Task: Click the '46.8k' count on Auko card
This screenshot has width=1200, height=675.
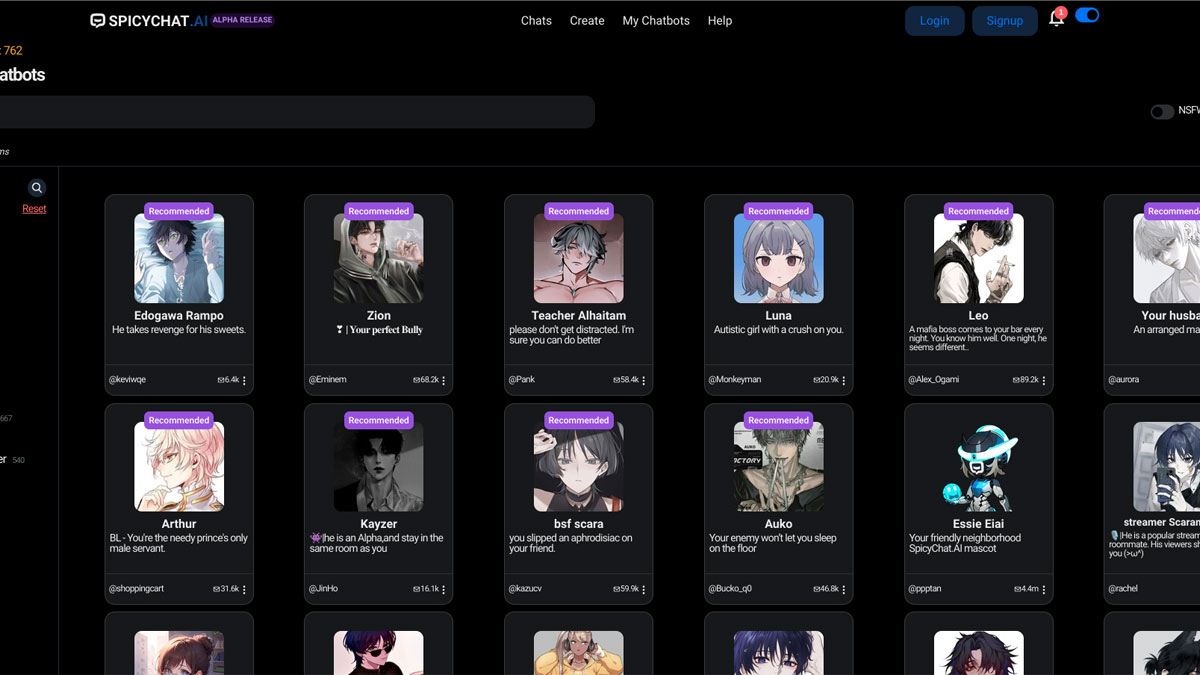Action: pos(830,589)
